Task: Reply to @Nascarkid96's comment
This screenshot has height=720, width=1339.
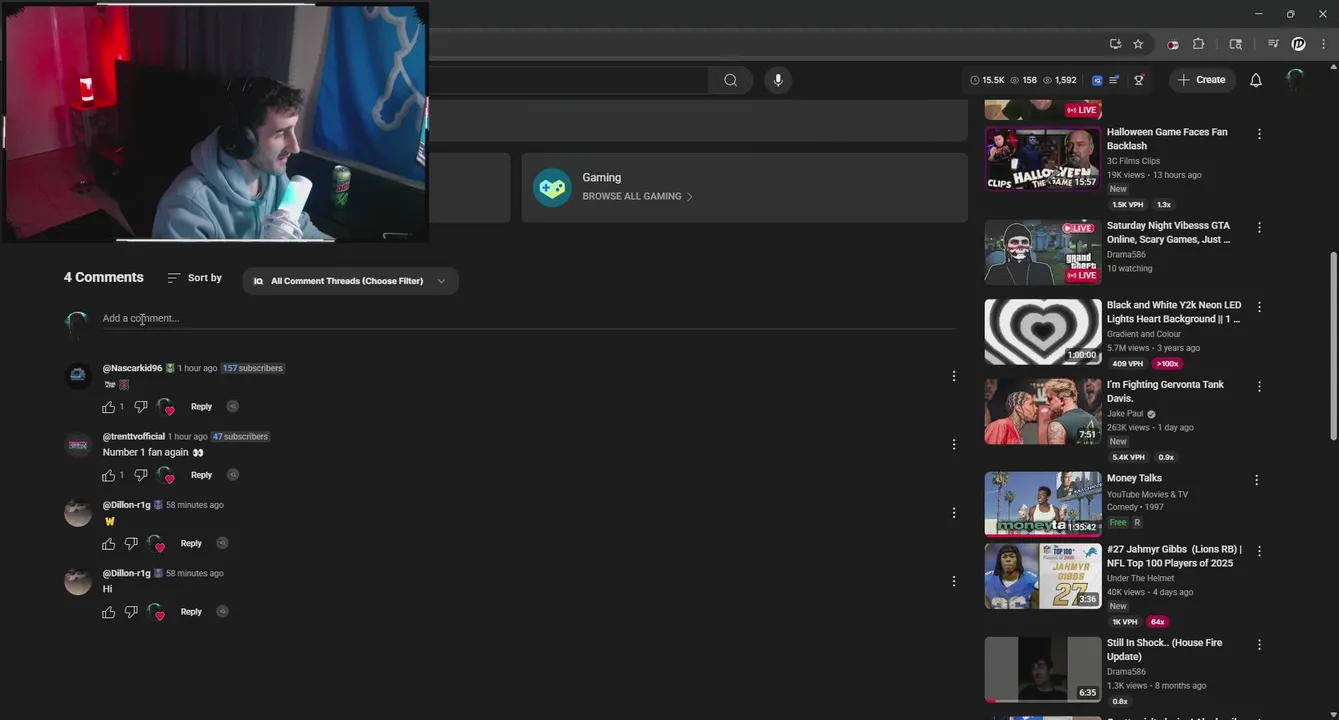Action: coord(201,407)
